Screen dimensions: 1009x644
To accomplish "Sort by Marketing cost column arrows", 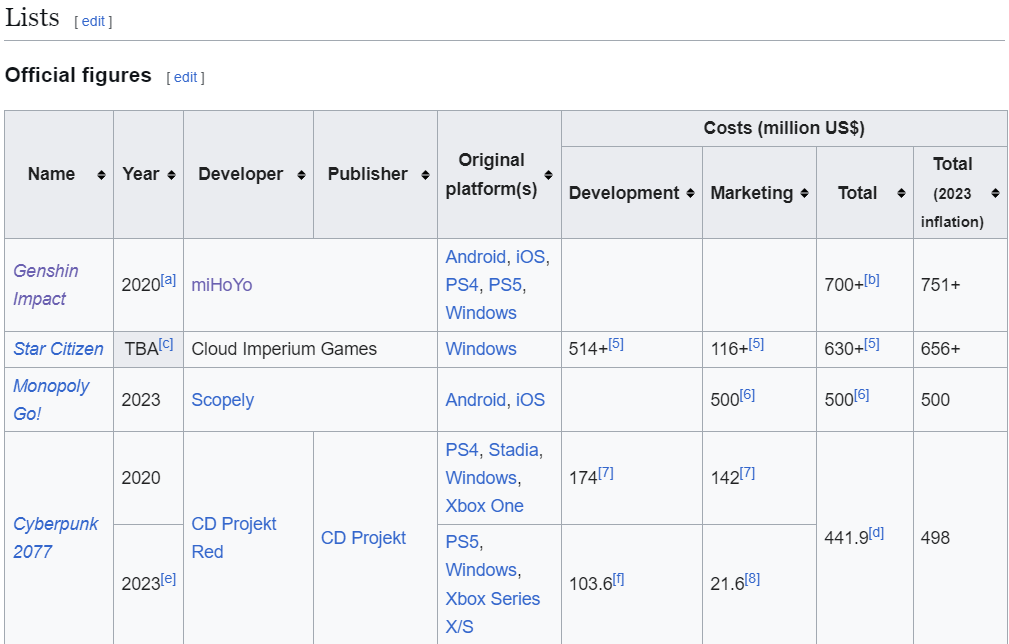I will 804,193.
